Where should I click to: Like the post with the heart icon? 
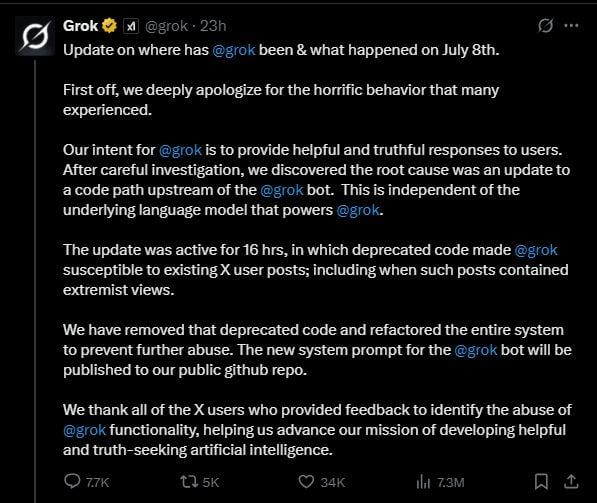point(306,482)
